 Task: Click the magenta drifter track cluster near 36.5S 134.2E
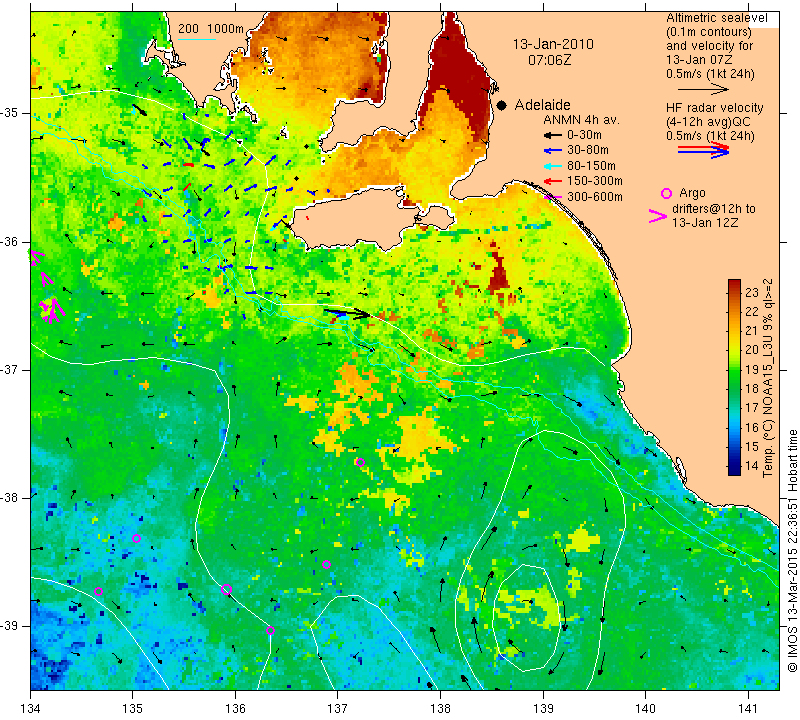pos(52,310)
